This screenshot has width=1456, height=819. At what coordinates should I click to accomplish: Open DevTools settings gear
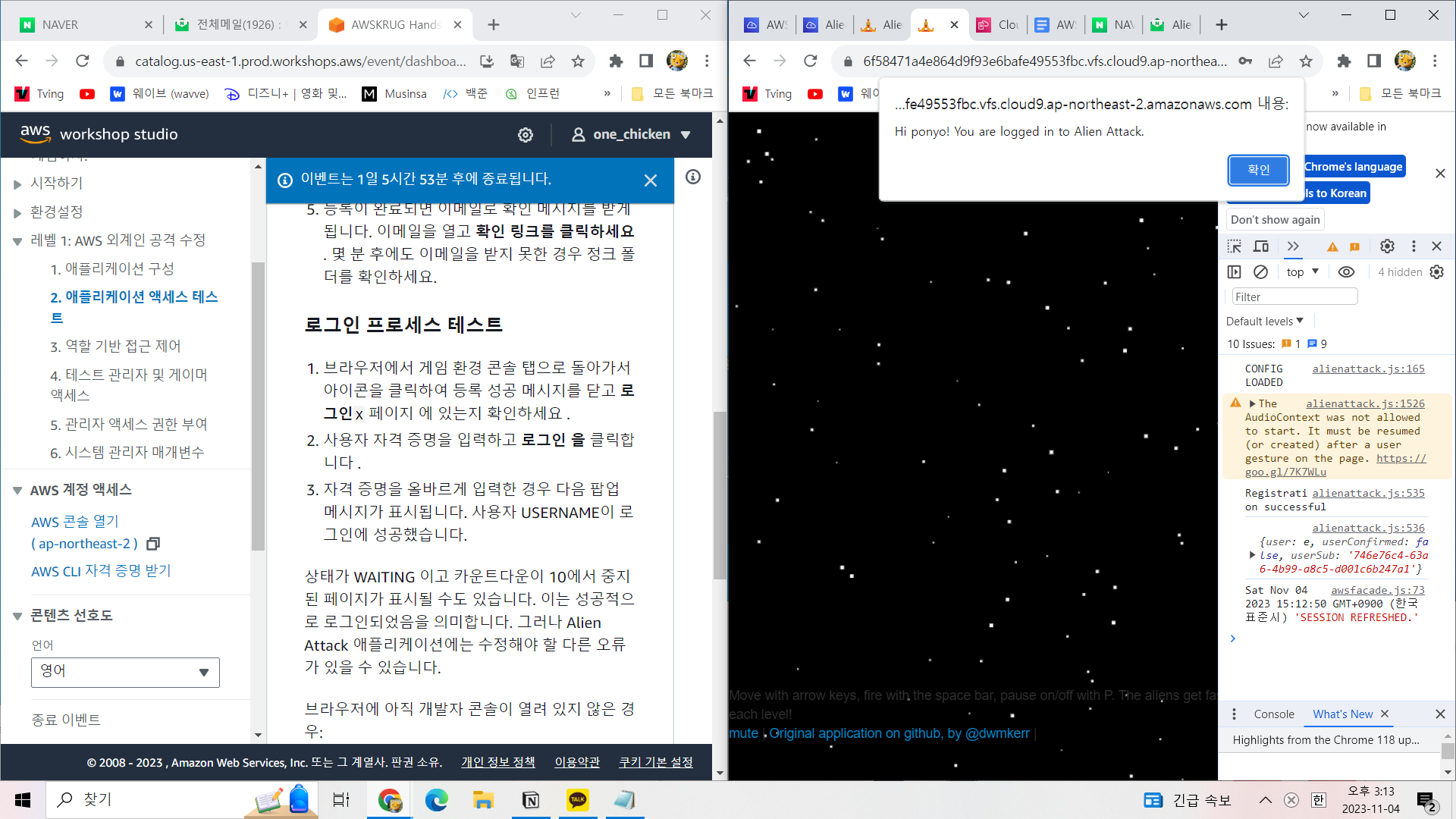(1387, 246)
